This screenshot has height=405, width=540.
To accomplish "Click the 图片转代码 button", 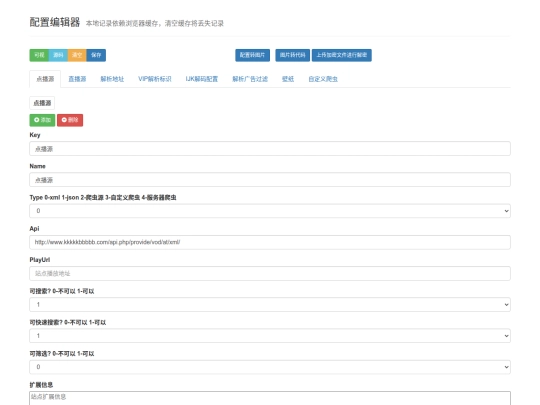I will (292, 55).
